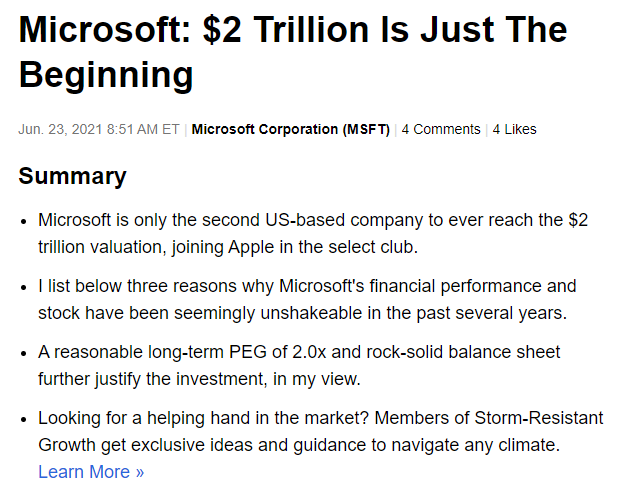Click the "8:51 AM ET" timestamp

click(142, 129)
